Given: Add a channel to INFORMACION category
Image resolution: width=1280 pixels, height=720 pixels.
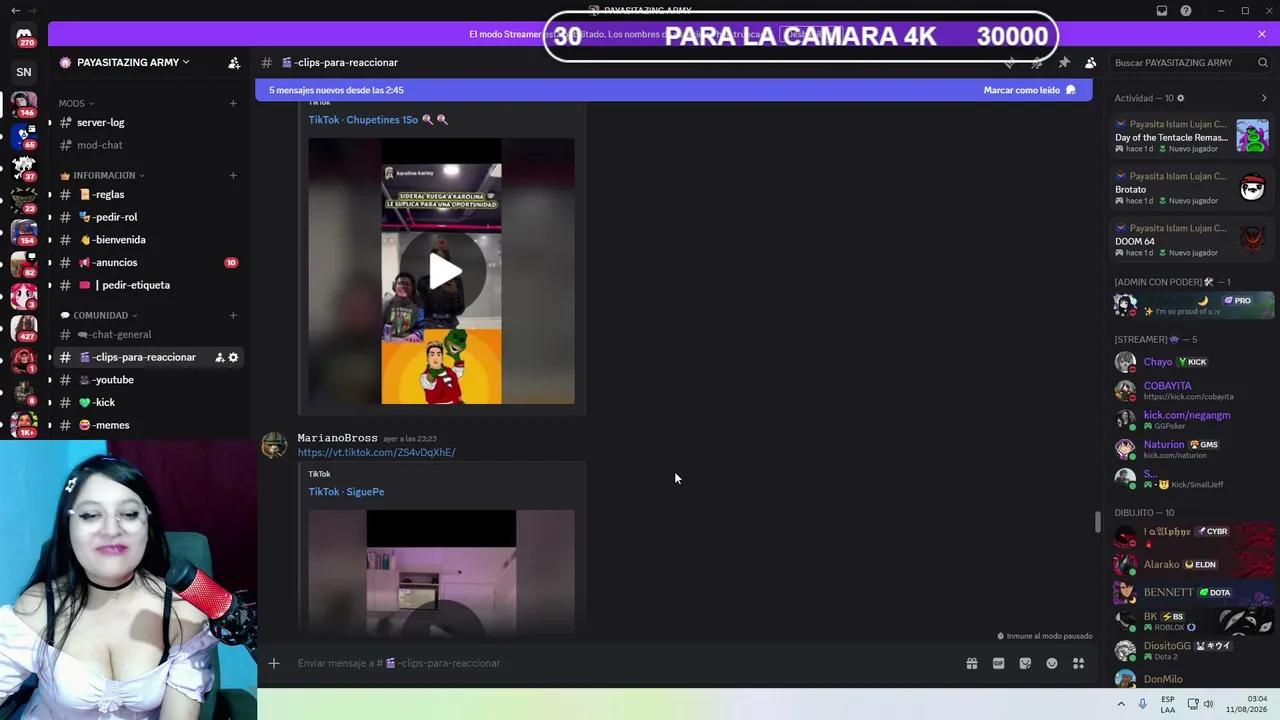Looking at the screenshot, I should 233,175.
